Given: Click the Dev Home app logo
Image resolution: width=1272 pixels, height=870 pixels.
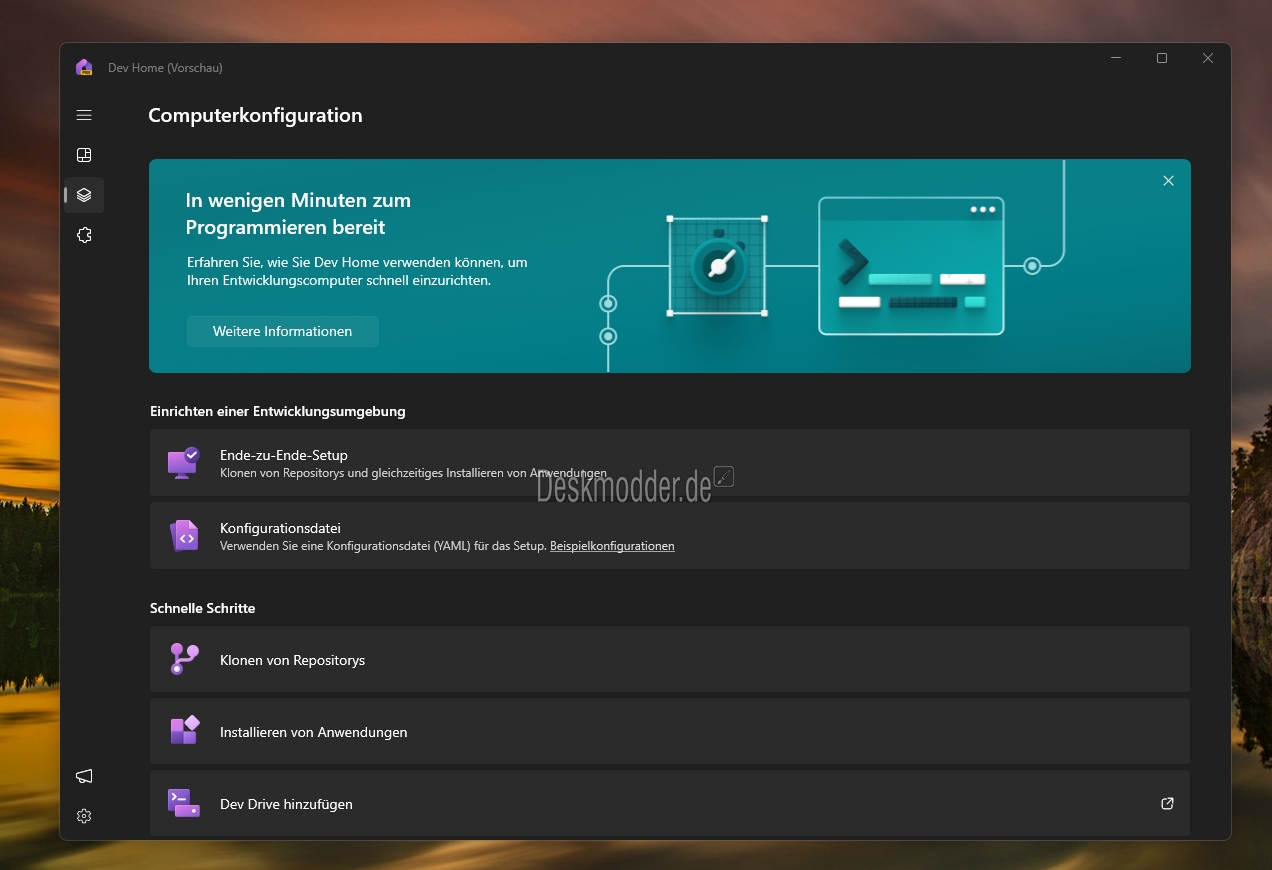Looking at the screenshot, I should point(84,67).
